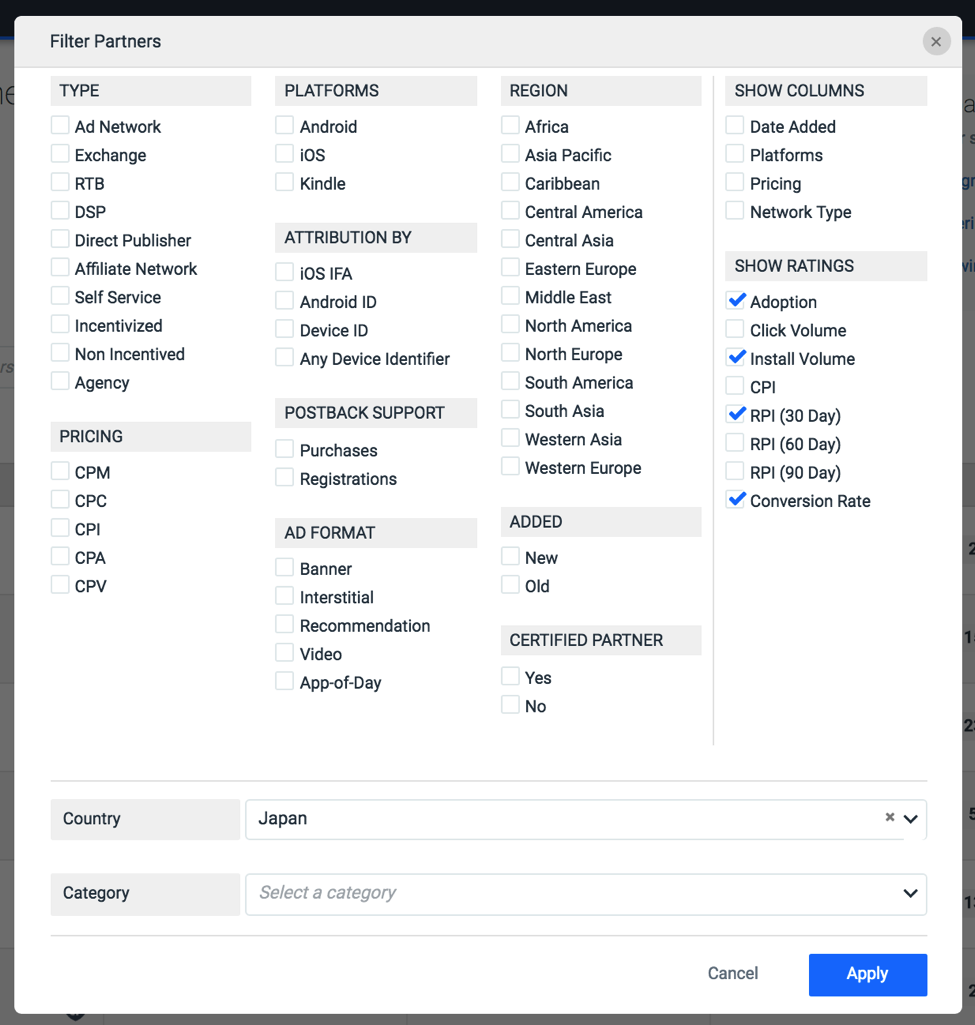Clear the Japan country selection
Screen dimensions: 975x1025
pyautogui.click(x=889, y=818)
